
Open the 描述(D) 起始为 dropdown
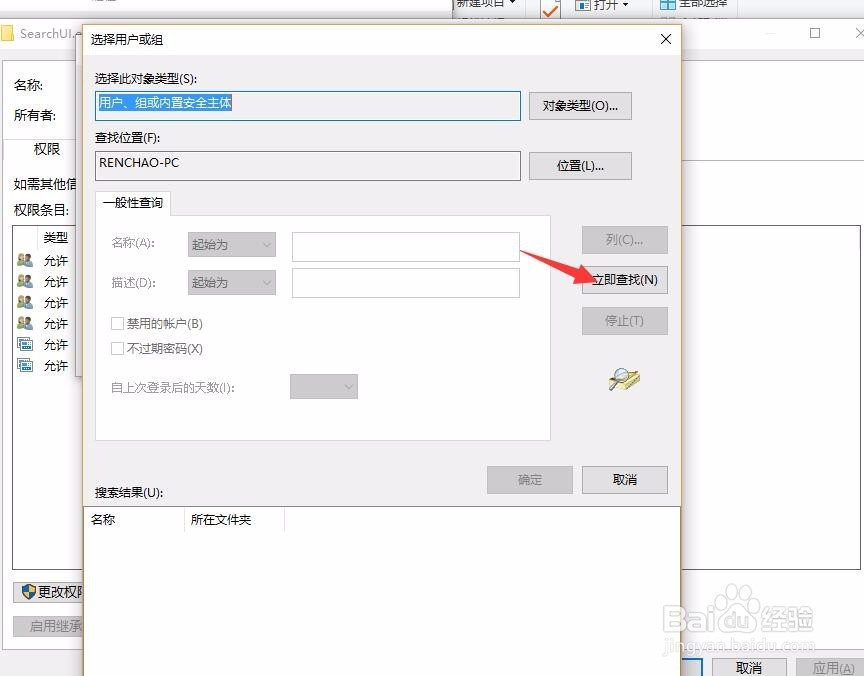pos(231,282)
